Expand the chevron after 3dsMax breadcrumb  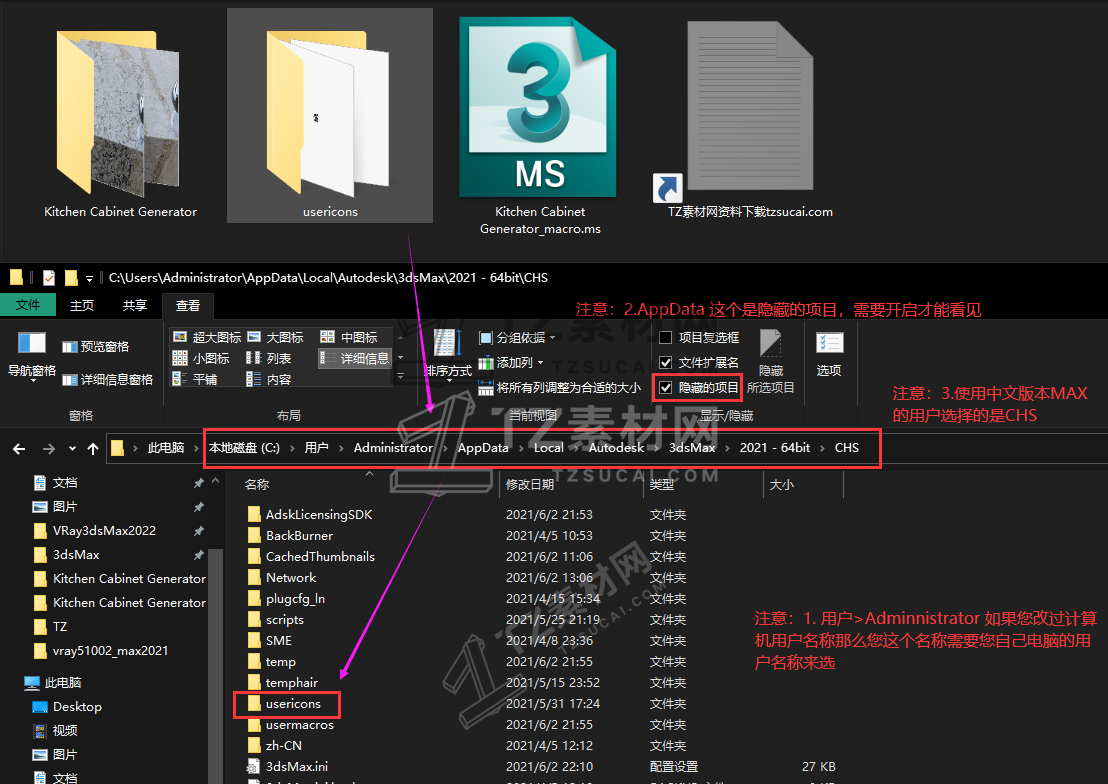727,448
